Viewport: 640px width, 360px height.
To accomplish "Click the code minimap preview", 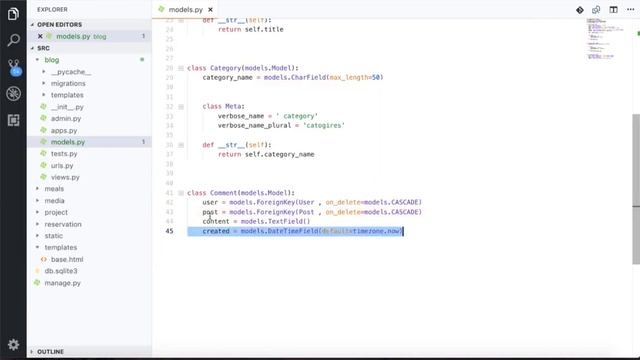I will (606, 38).
